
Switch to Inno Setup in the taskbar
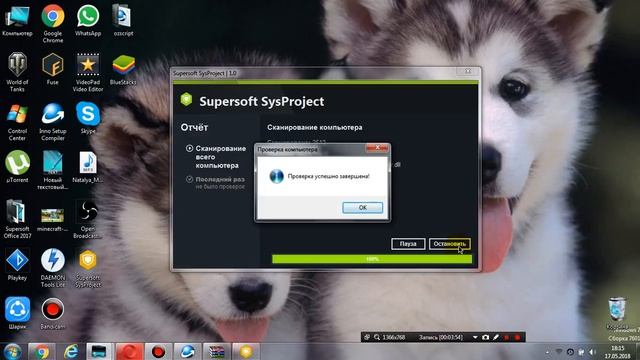187,351
